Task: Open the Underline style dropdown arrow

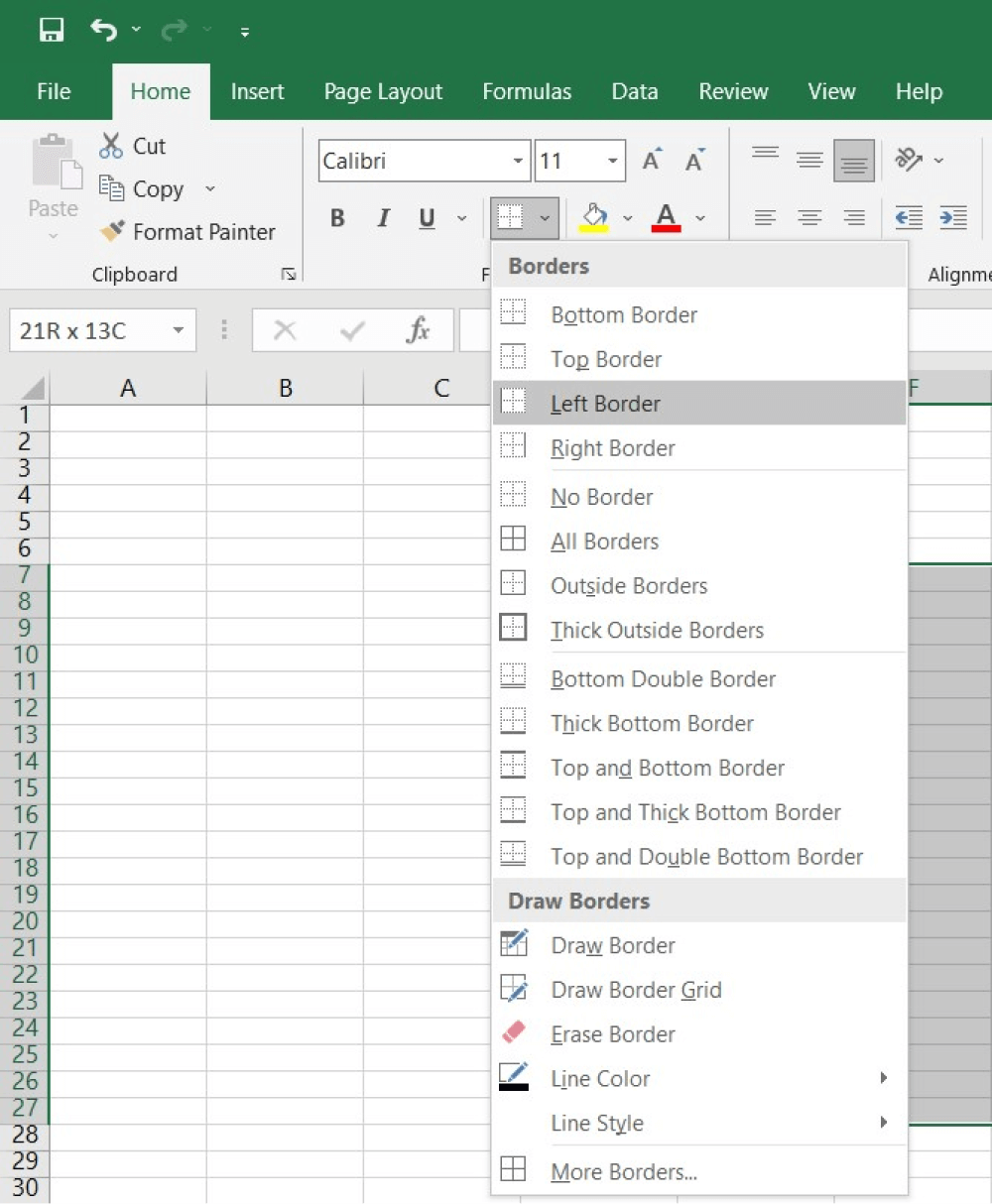Action: tap(461, 218)
